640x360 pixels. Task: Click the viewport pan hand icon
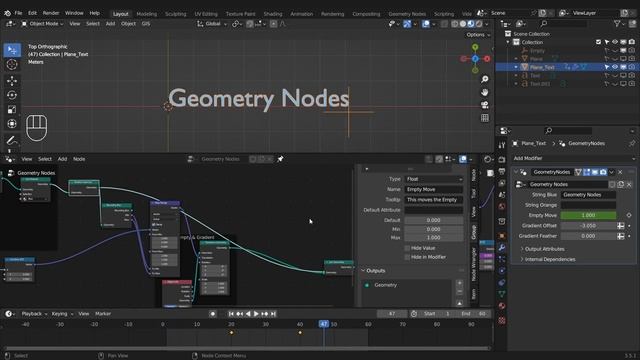pyautogui.click(x=484, y=92)
